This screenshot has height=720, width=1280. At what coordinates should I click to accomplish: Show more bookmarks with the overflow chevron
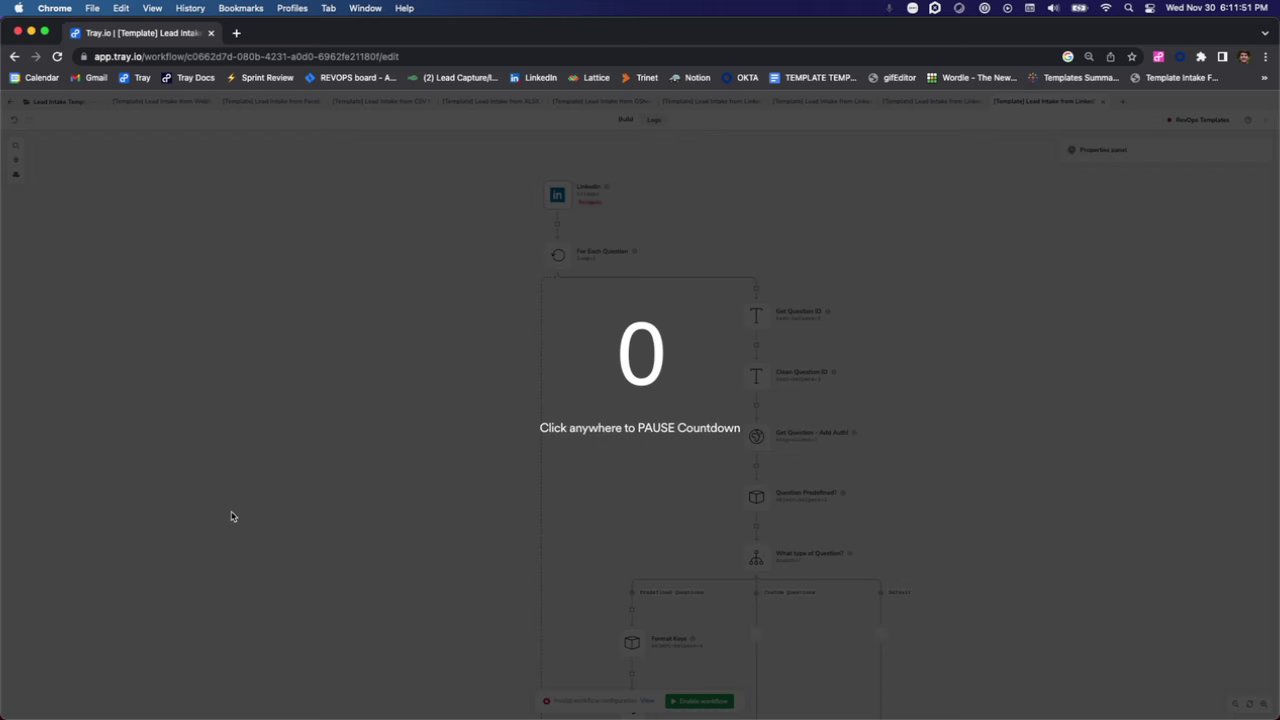pyautogui.click(x=1264, y=77)
